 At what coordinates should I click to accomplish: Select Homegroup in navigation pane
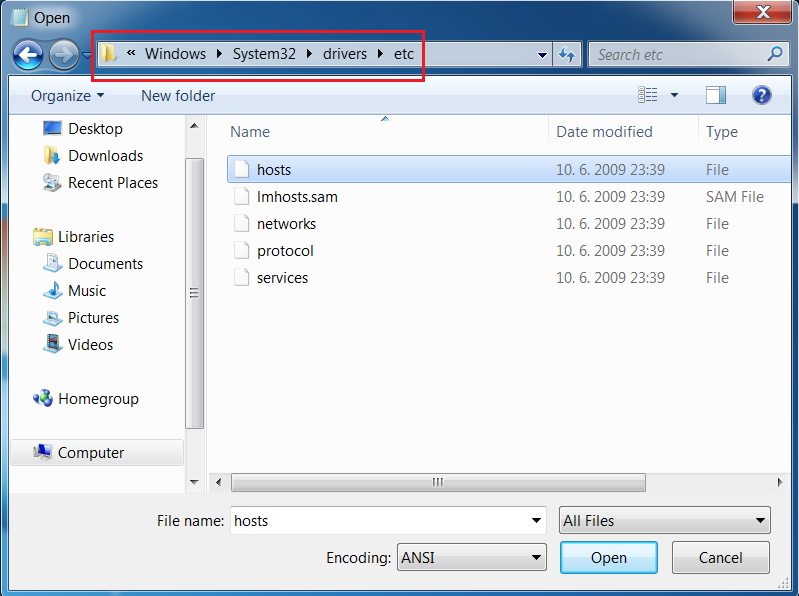pyautogui.click(x=98, y=399)
